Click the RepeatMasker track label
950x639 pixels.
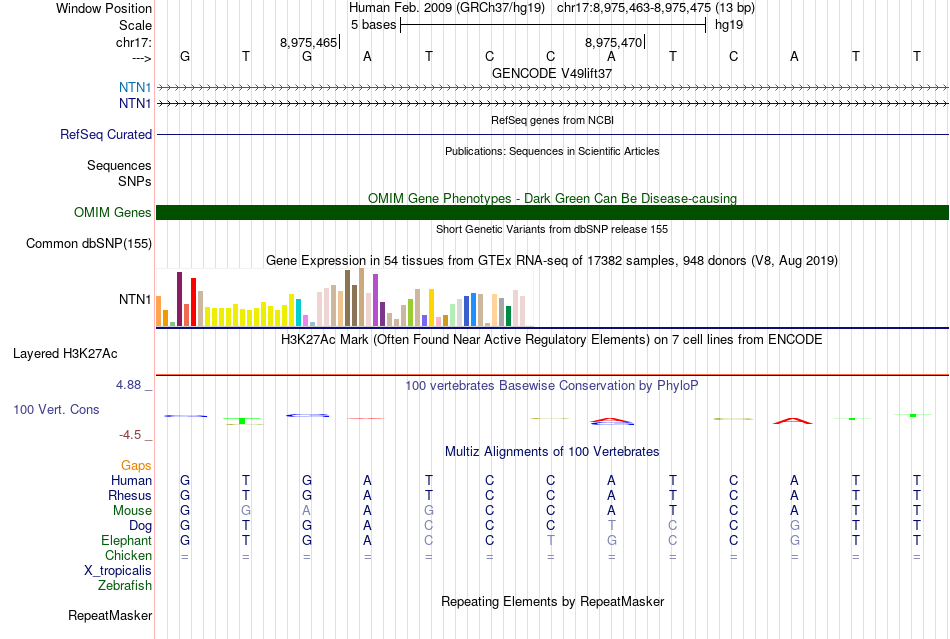(x=110, y=615)
